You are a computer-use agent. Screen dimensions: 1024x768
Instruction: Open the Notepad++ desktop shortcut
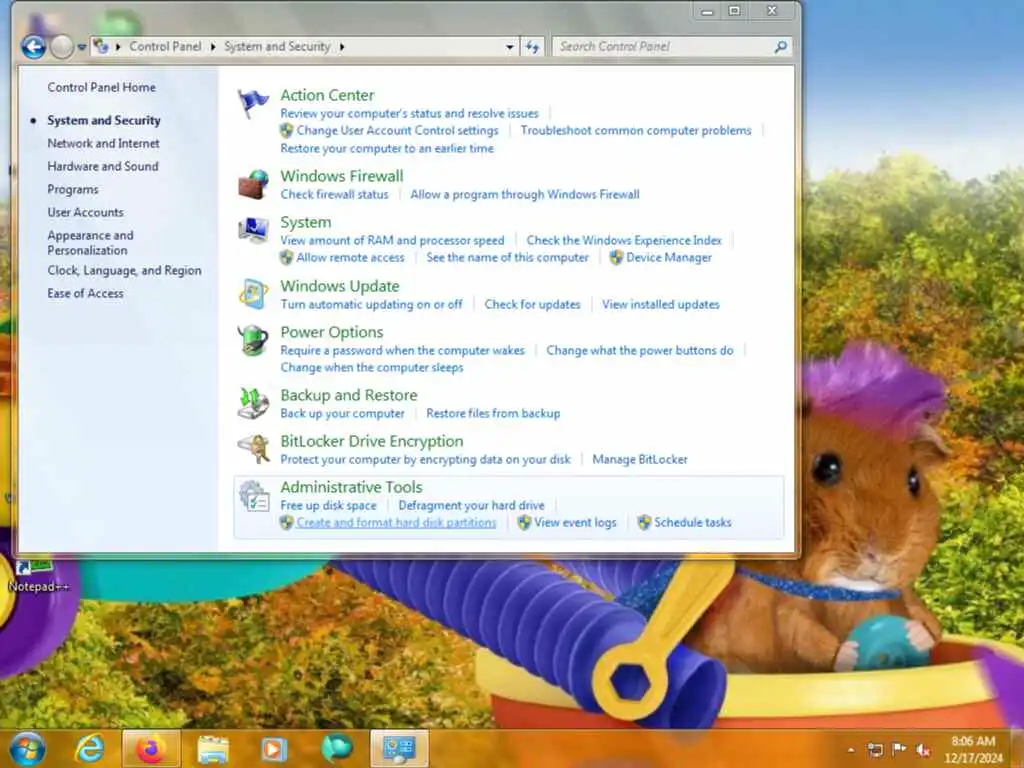click(37, 575)
